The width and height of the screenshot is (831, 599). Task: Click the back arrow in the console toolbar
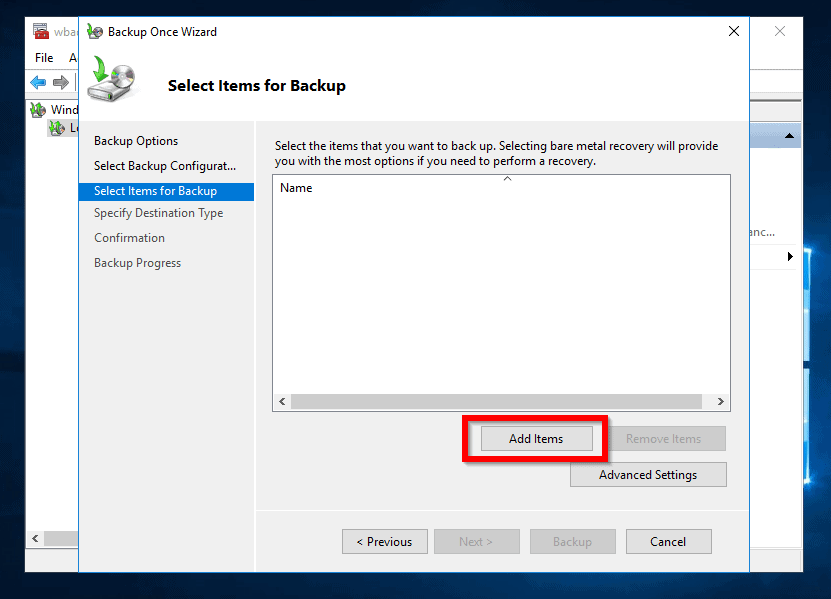click(x=38, y=83)
